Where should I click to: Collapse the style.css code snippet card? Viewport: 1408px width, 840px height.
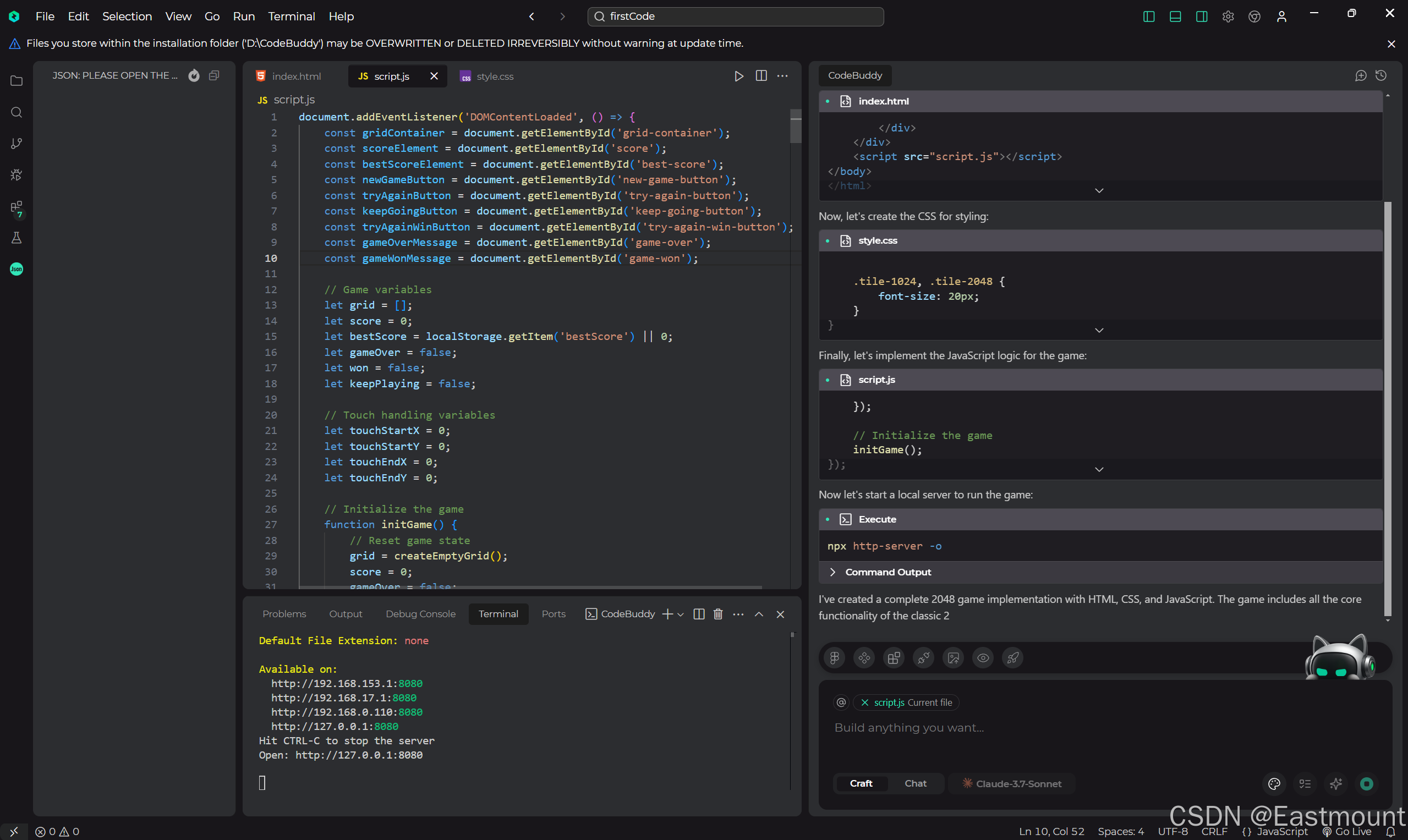pyautogui.click(x=1099, y=330)
